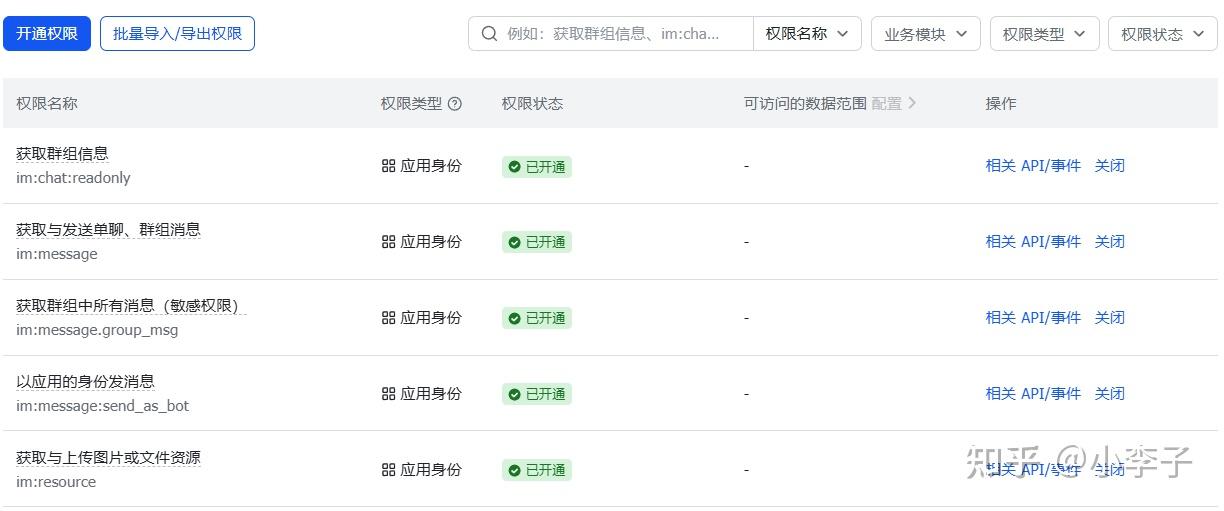Open 配置 for 可访问的数据范围
This screenshot has width=1224, height=511.
[893, 103]
